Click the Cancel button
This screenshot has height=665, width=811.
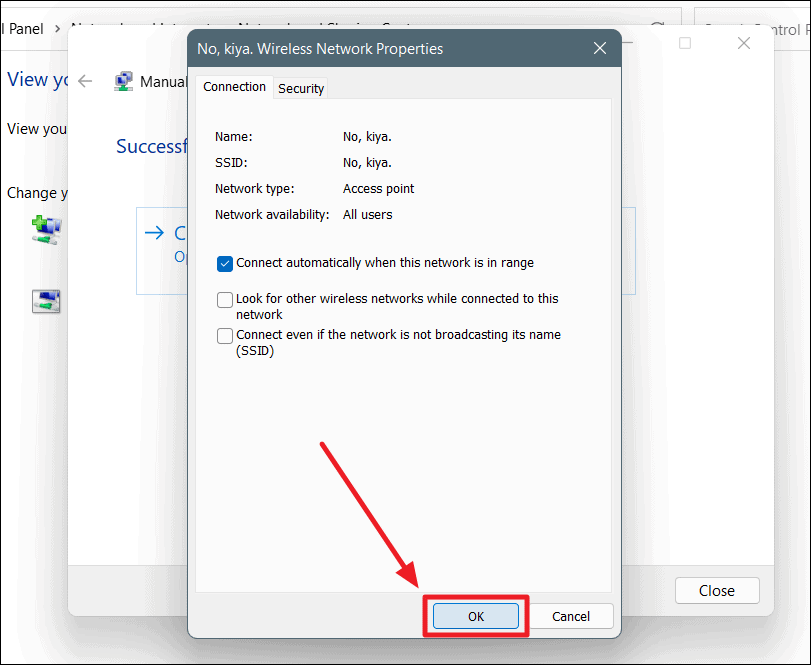tap(571, 616)
